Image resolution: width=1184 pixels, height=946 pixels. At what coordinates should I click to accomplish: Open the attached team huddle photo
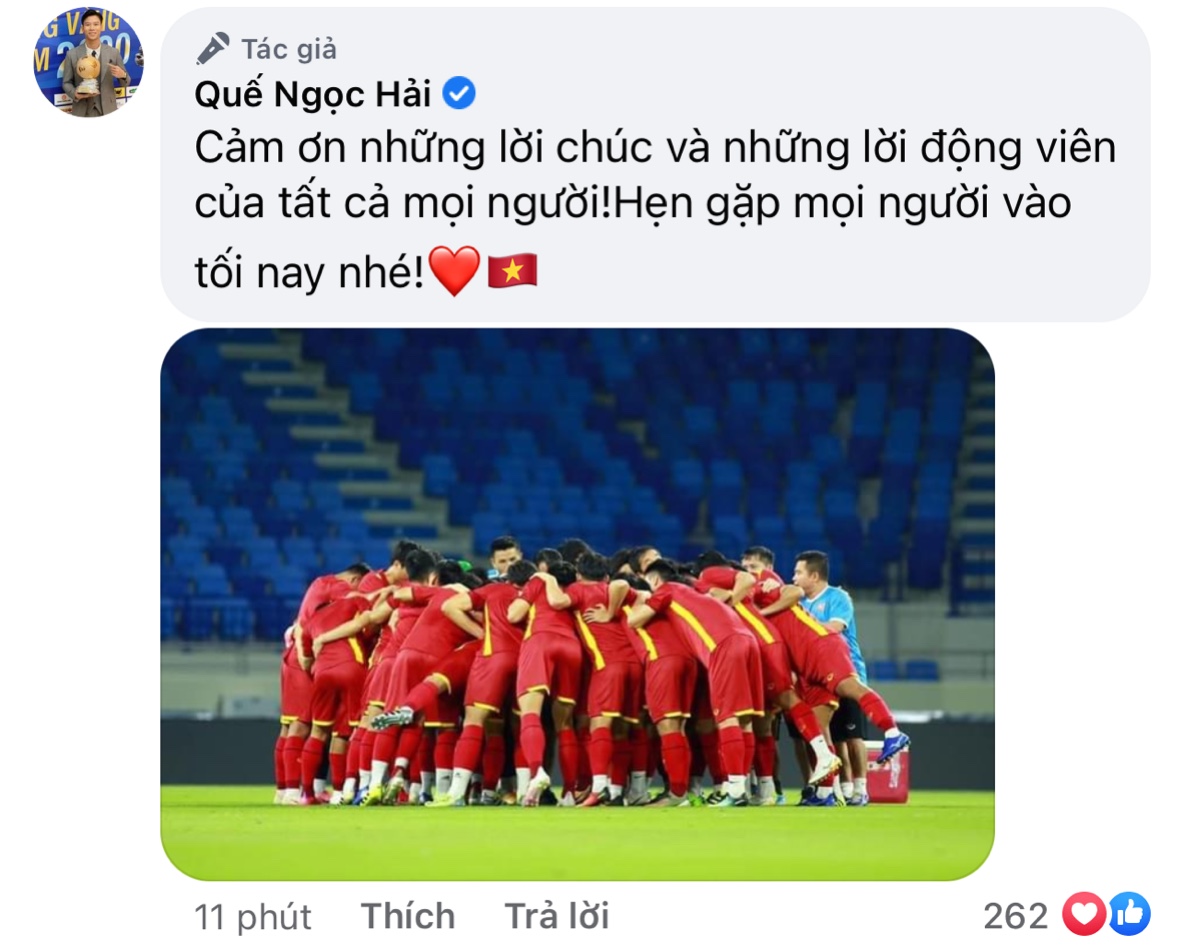coord(578,604)
